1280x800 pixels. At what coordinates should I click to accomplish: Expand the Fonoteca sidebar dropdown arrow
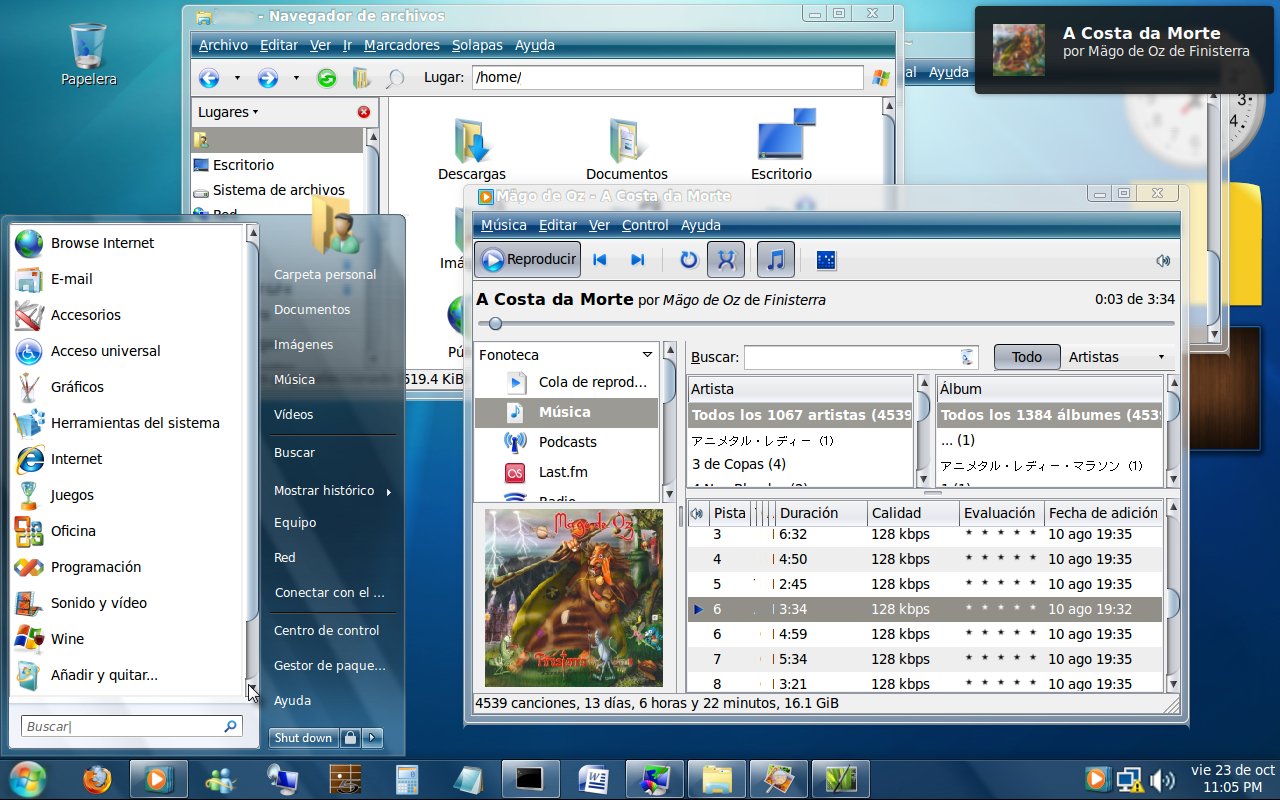point(647,354)
